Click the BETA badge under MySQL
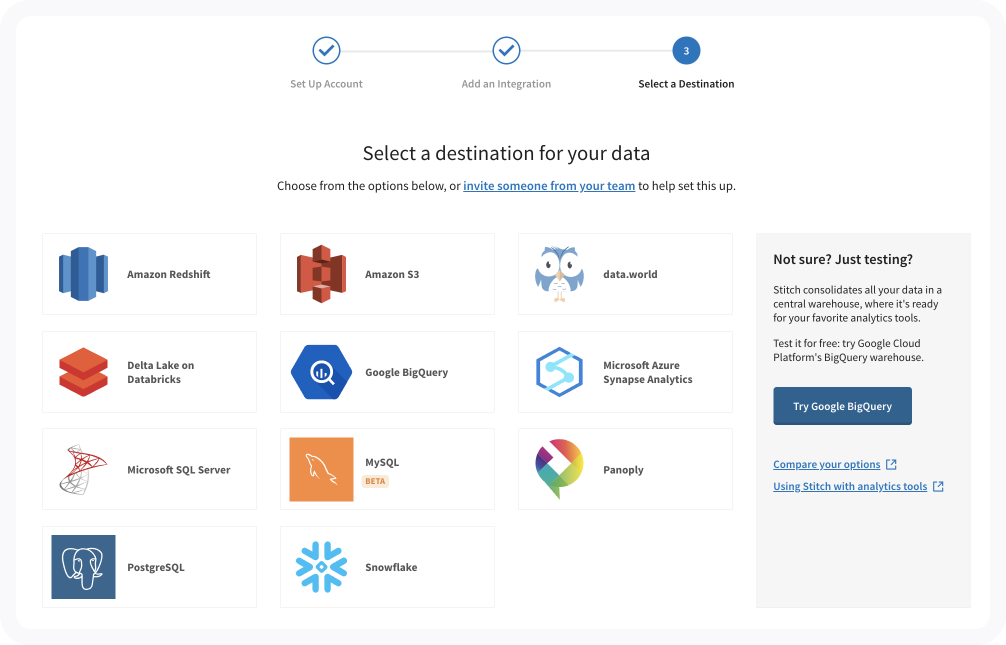The image size is (1006, 645). (375, 481)
